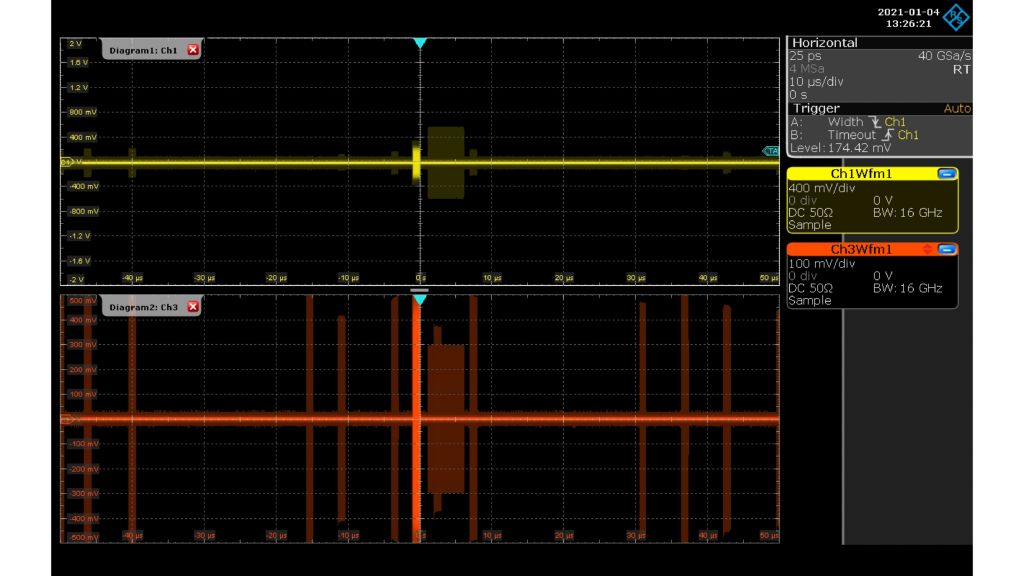This screenshot has height=576, width=1024.
Task: Click the Ch1 ground level marker on left edge
Action: coord(66,161)
